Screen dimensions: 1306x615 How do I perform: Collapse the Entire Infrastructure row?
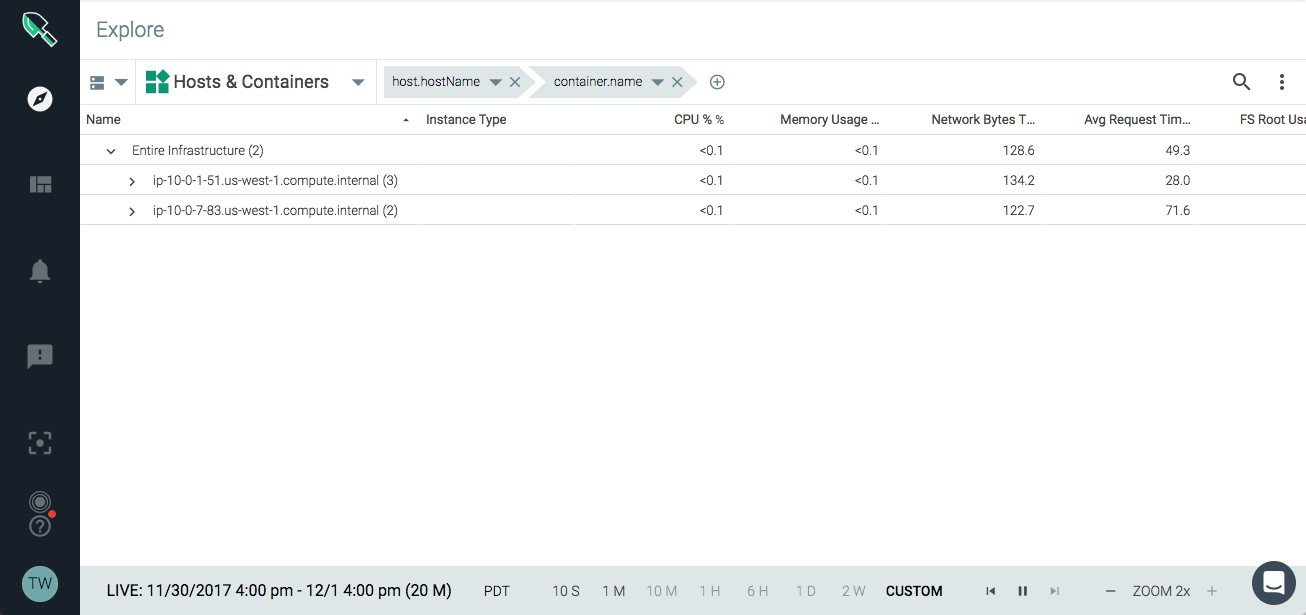point(111,151)
